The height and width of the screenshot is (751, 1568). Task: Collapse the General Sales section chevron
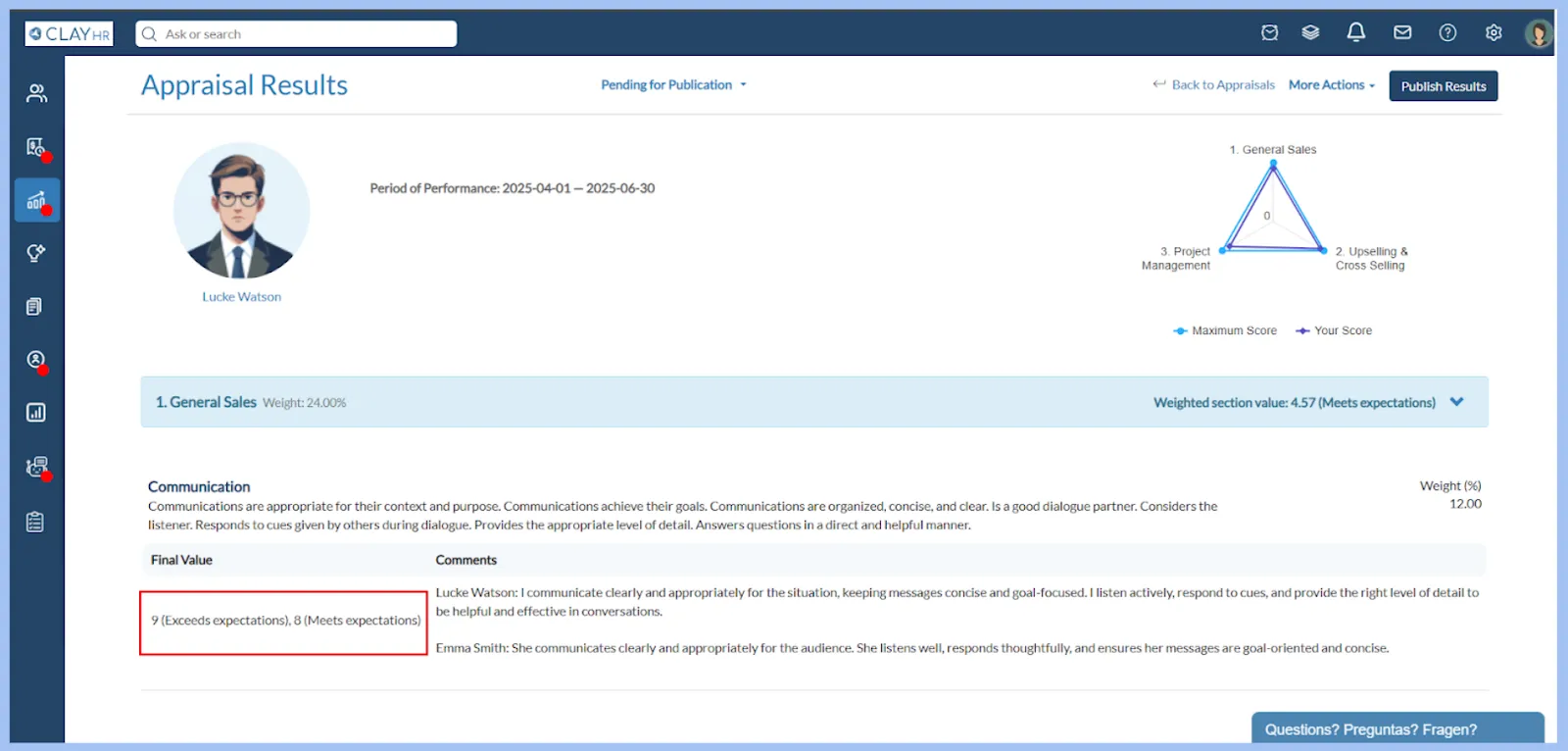(x=1457, y=402)
